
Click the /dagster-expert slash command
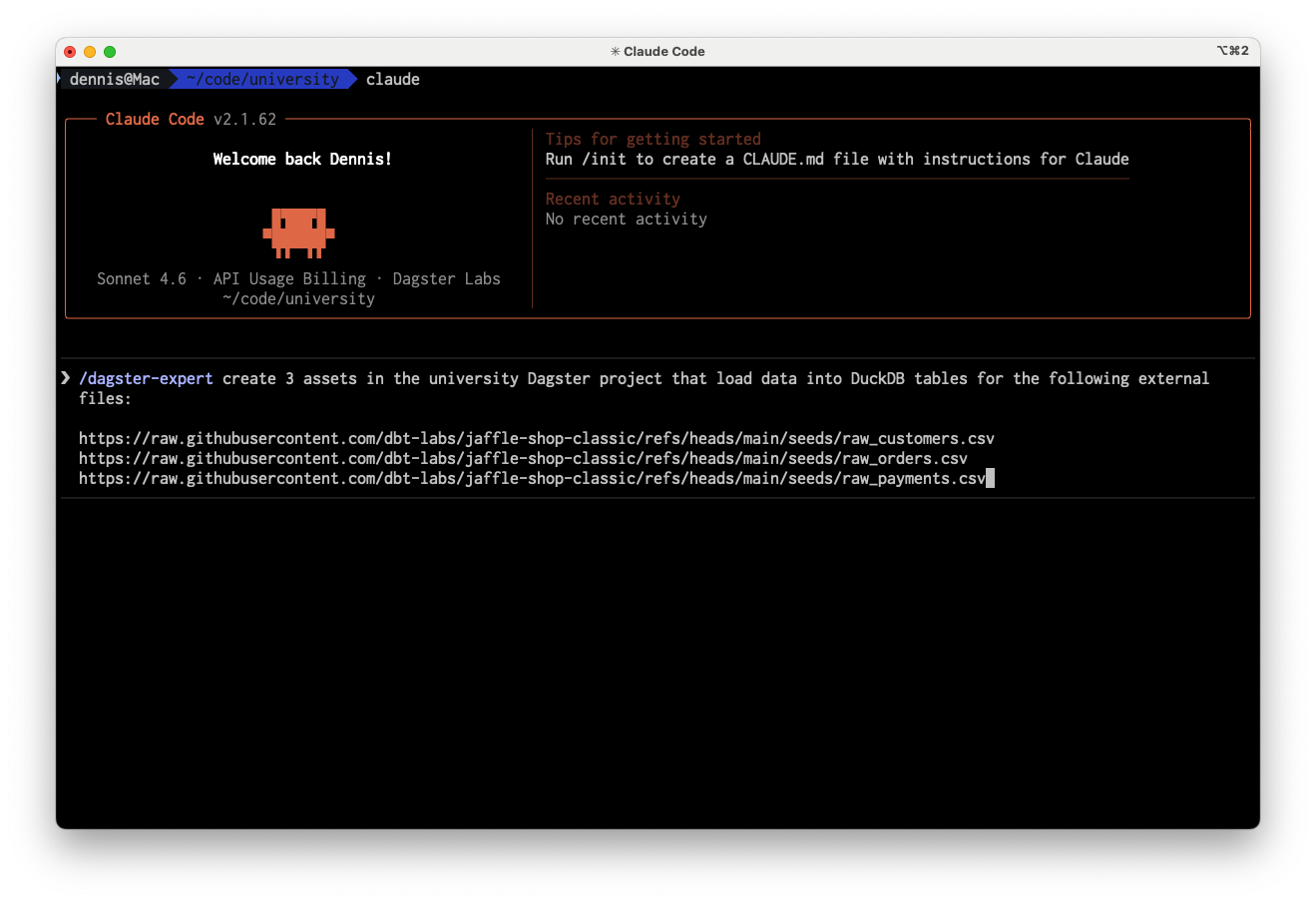tap(146, 378)
